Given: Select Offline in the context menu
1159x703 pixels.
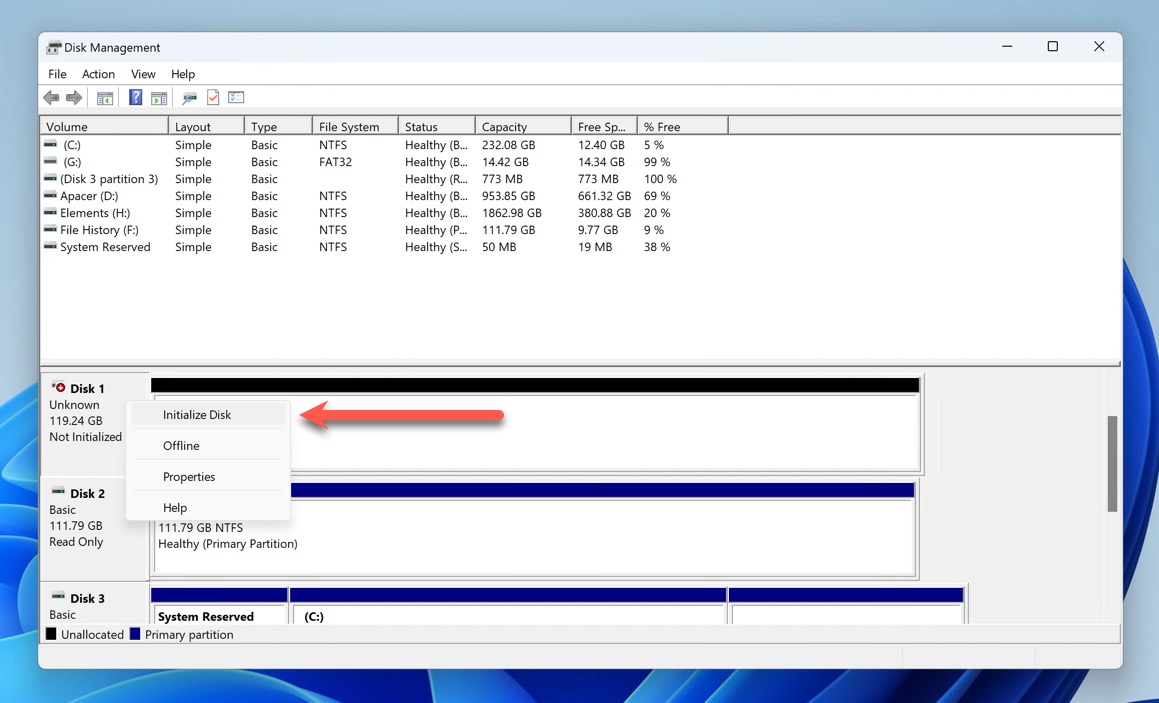Looking at the screenshot, I should tap(182, 445).
